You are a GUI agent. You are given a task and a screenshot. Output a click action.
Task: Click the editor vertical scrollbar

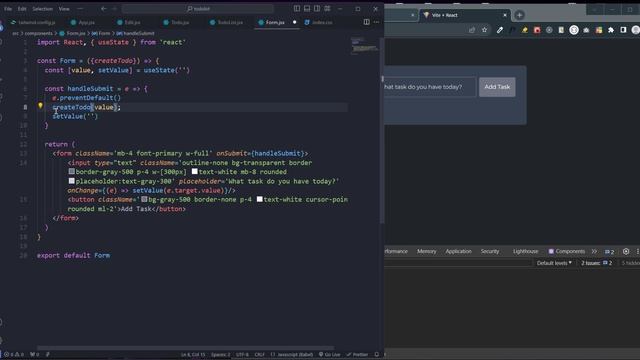point(382,131)
